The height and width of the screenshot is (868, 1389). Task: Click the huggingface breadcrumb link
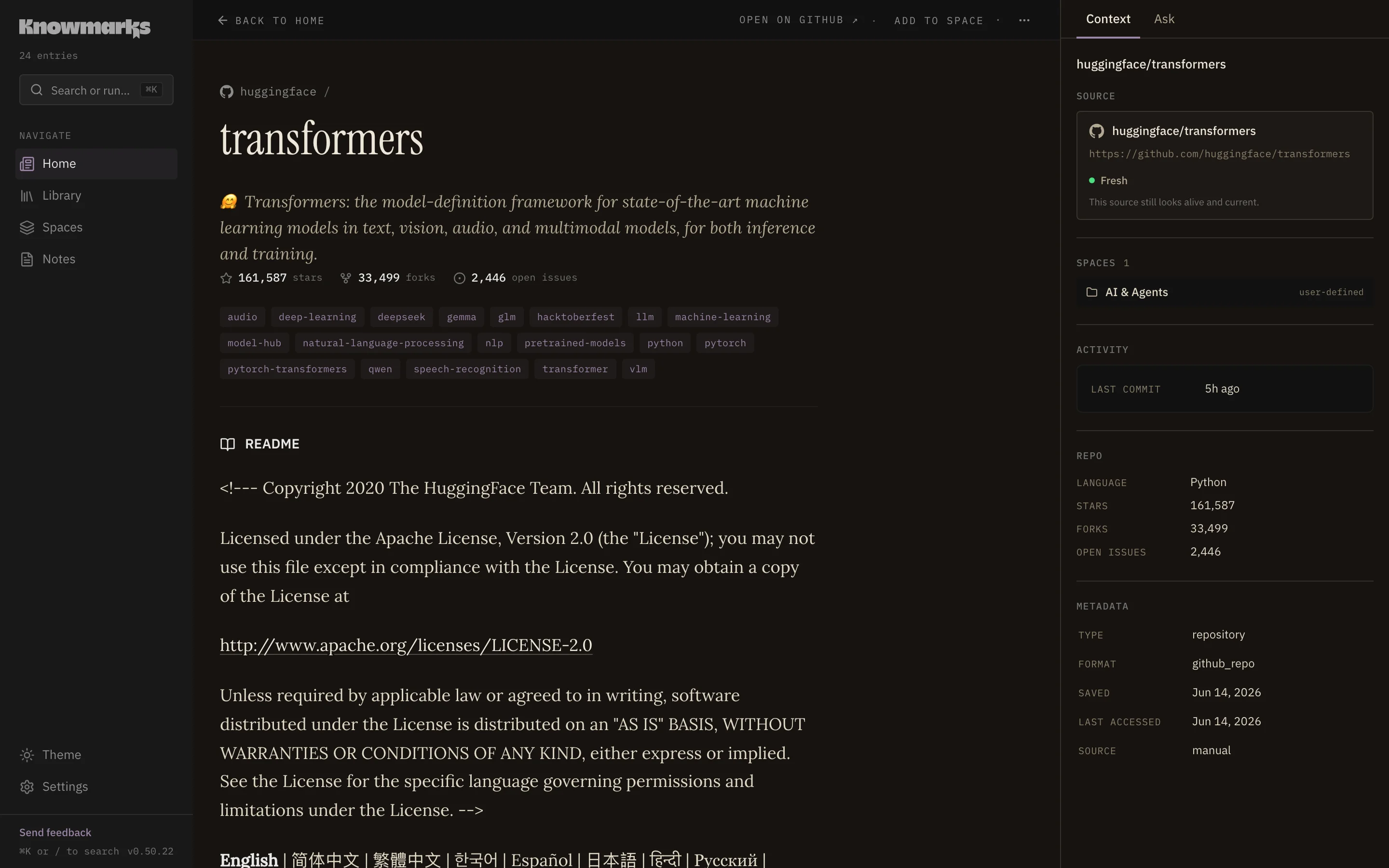pyautogui.click(x=278, y=92)
